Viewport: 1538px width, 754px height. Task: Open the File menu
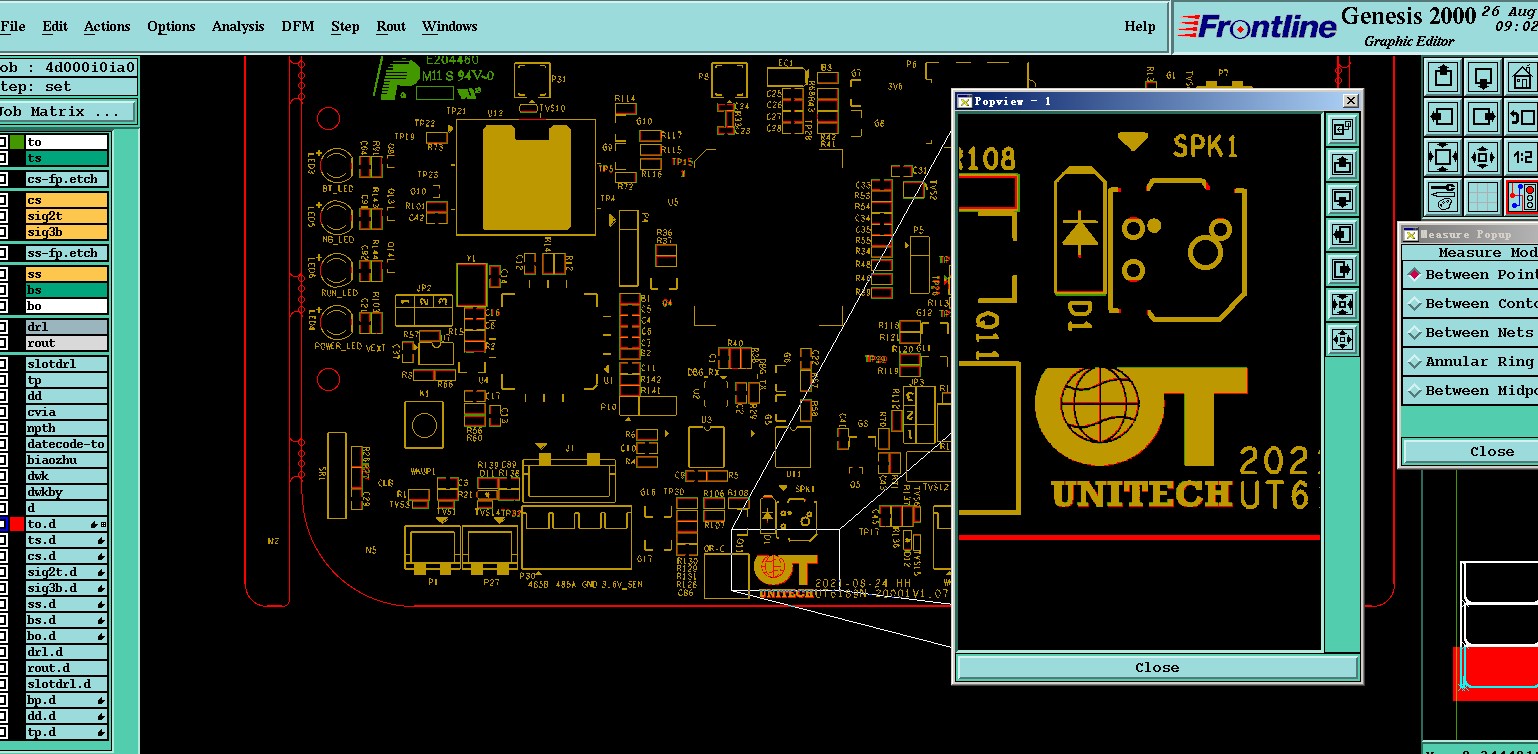point(13,27)
